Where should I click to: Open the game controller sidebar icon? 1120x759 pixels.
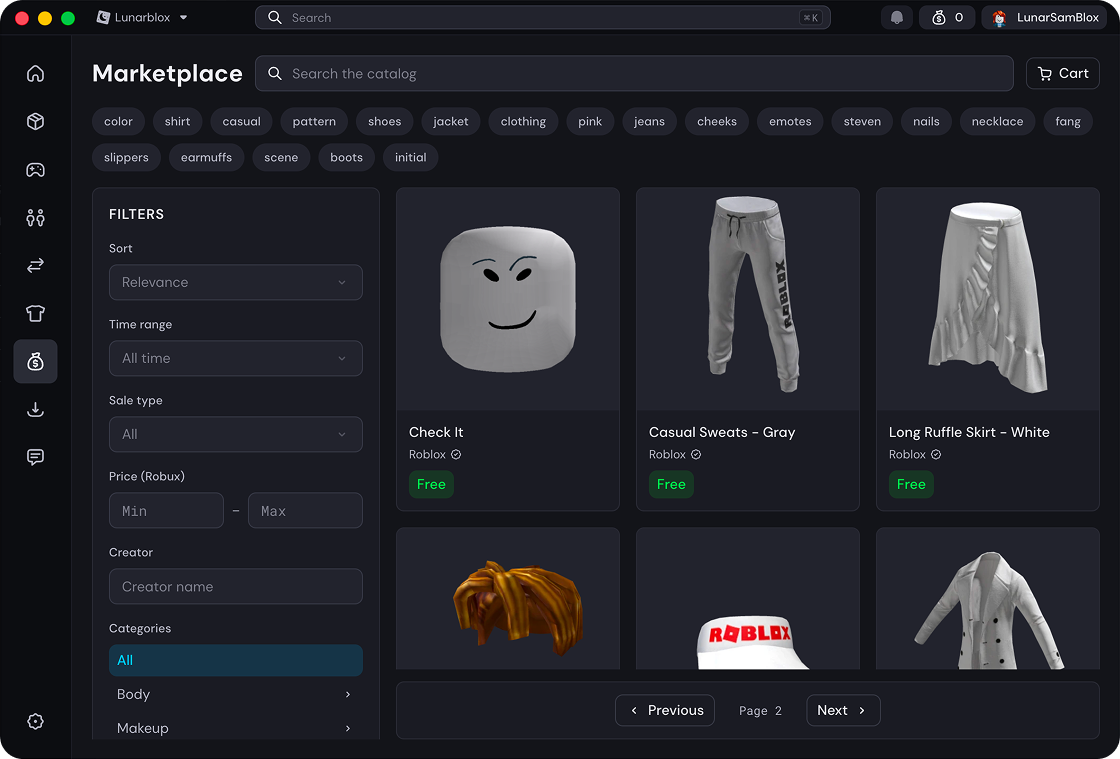35,170
